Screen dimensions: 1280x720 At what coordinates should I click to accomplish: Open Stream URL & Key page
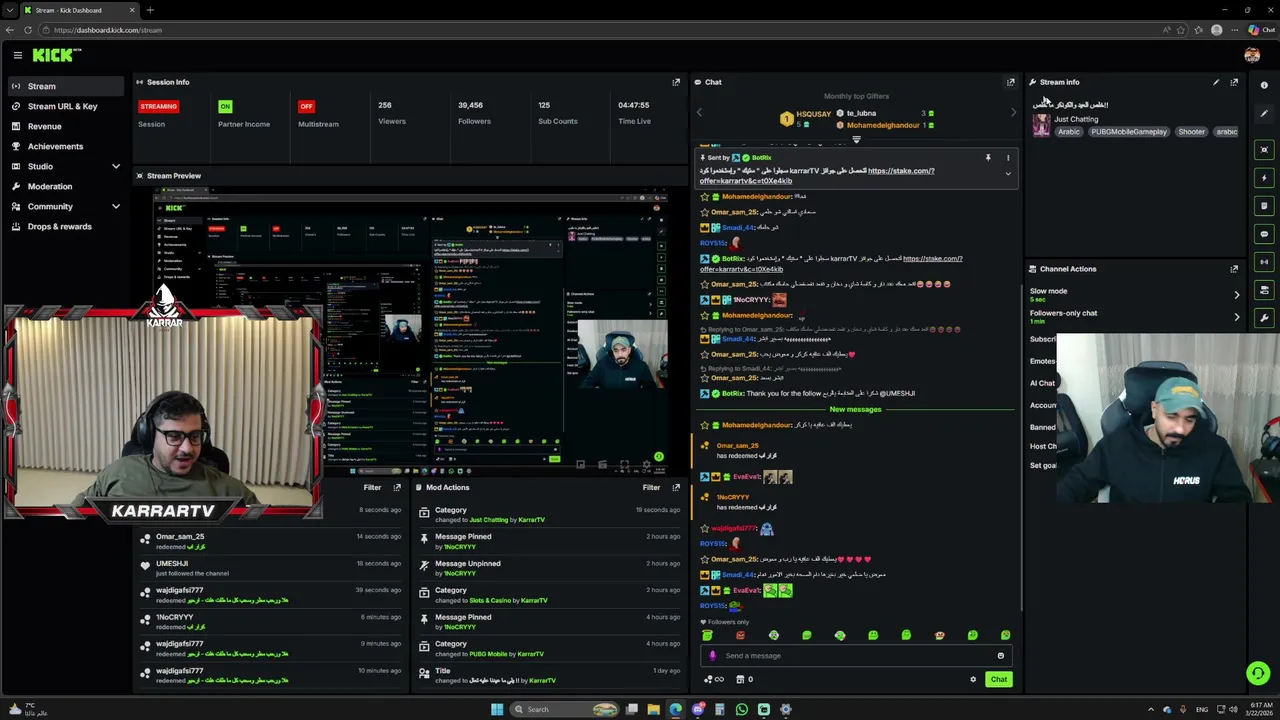(68, 106)
